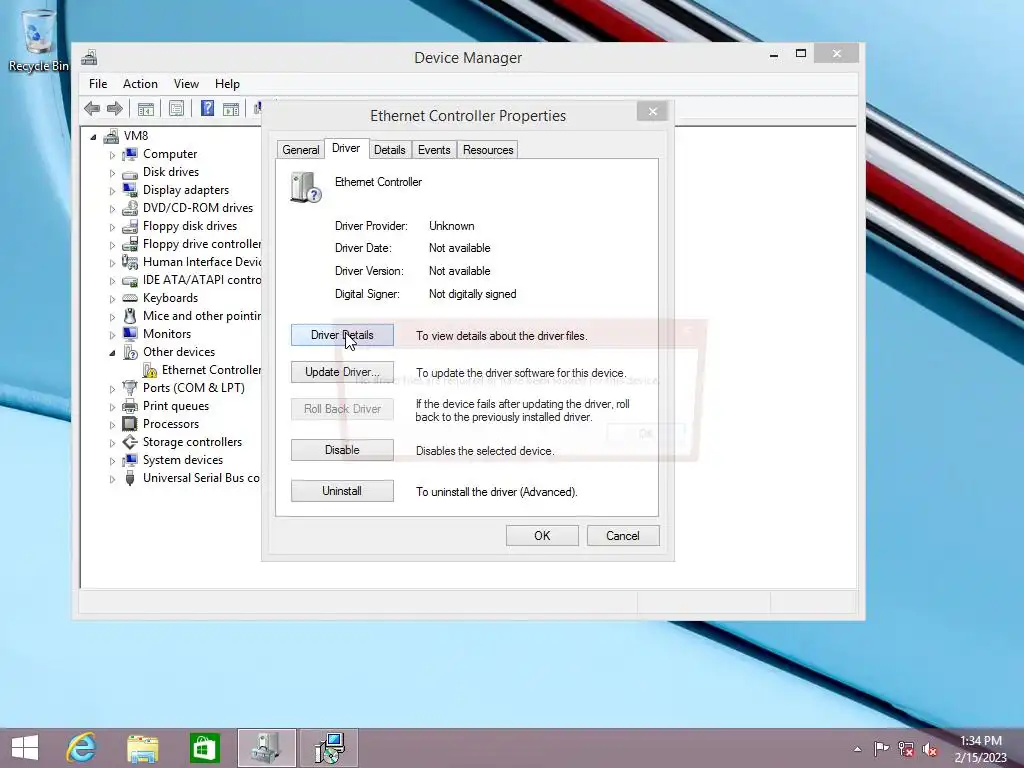Click the muted speaker tray icon
Screen dimensions: 1024x768
(x=930, y=749)
